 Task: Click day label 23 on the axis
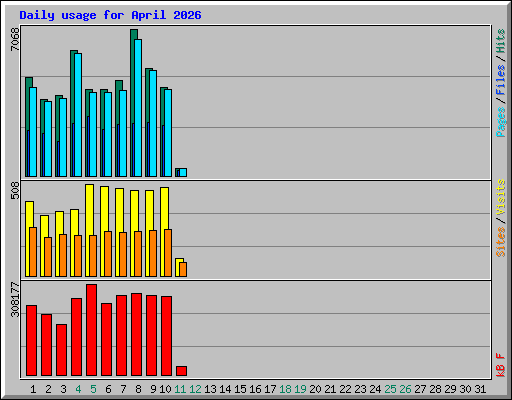tap(360, 389)
